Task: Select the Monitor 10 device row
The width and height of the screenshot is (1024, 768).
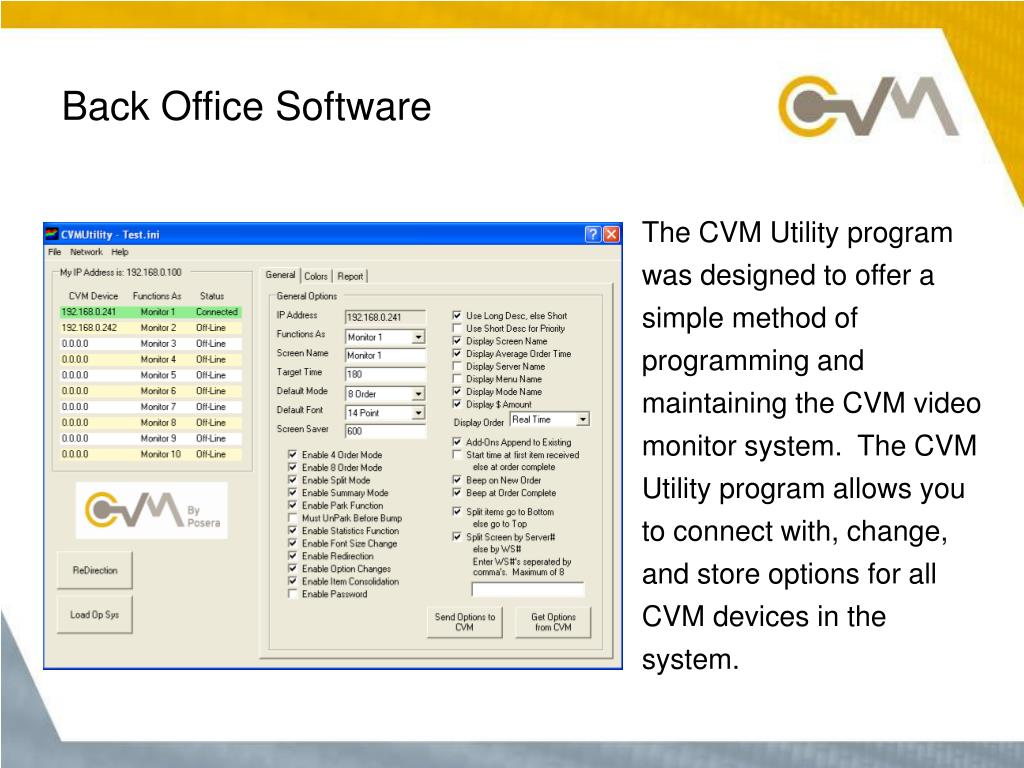Action: click(151, 454)
